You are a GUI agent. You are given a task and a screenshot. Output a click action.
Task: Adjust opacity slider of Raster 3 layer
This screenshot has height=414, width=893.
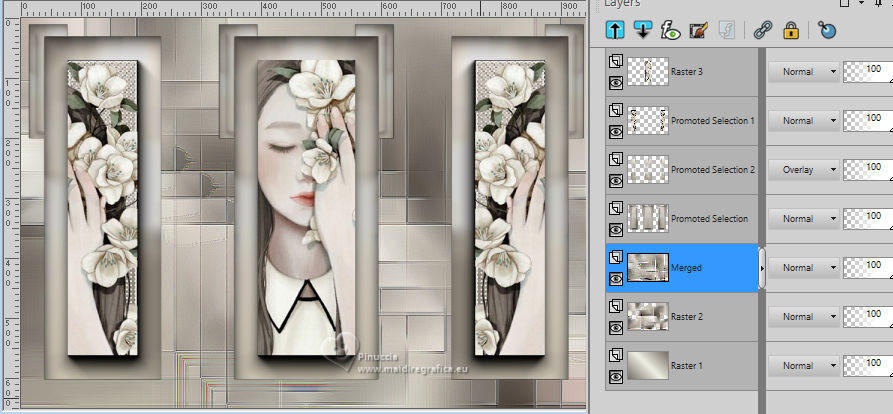click(868, 72)
